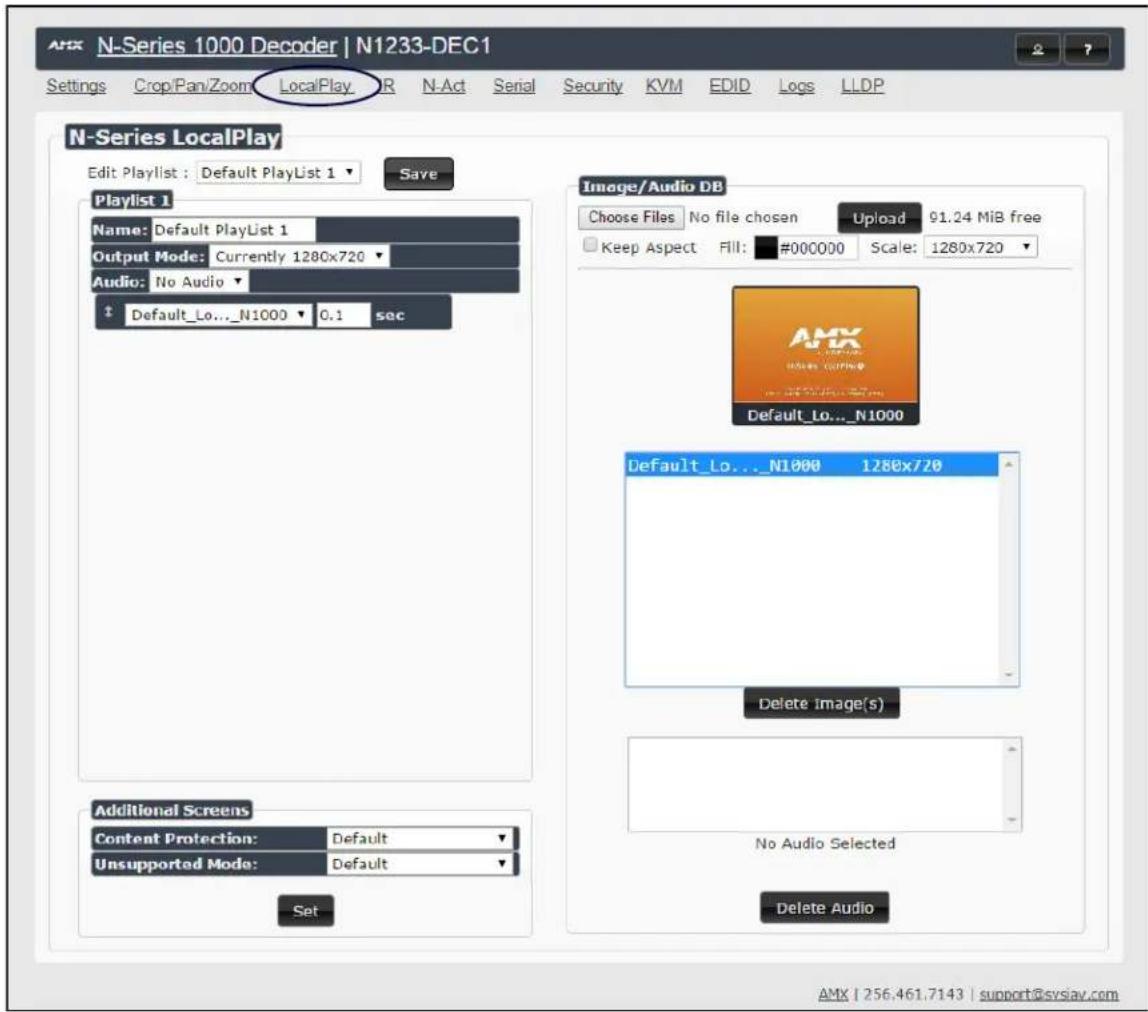The height and width of the screenshot is (1012, 1148).
Task: Click the audio list scrollbar down arrow
Action: point(1012,819)
